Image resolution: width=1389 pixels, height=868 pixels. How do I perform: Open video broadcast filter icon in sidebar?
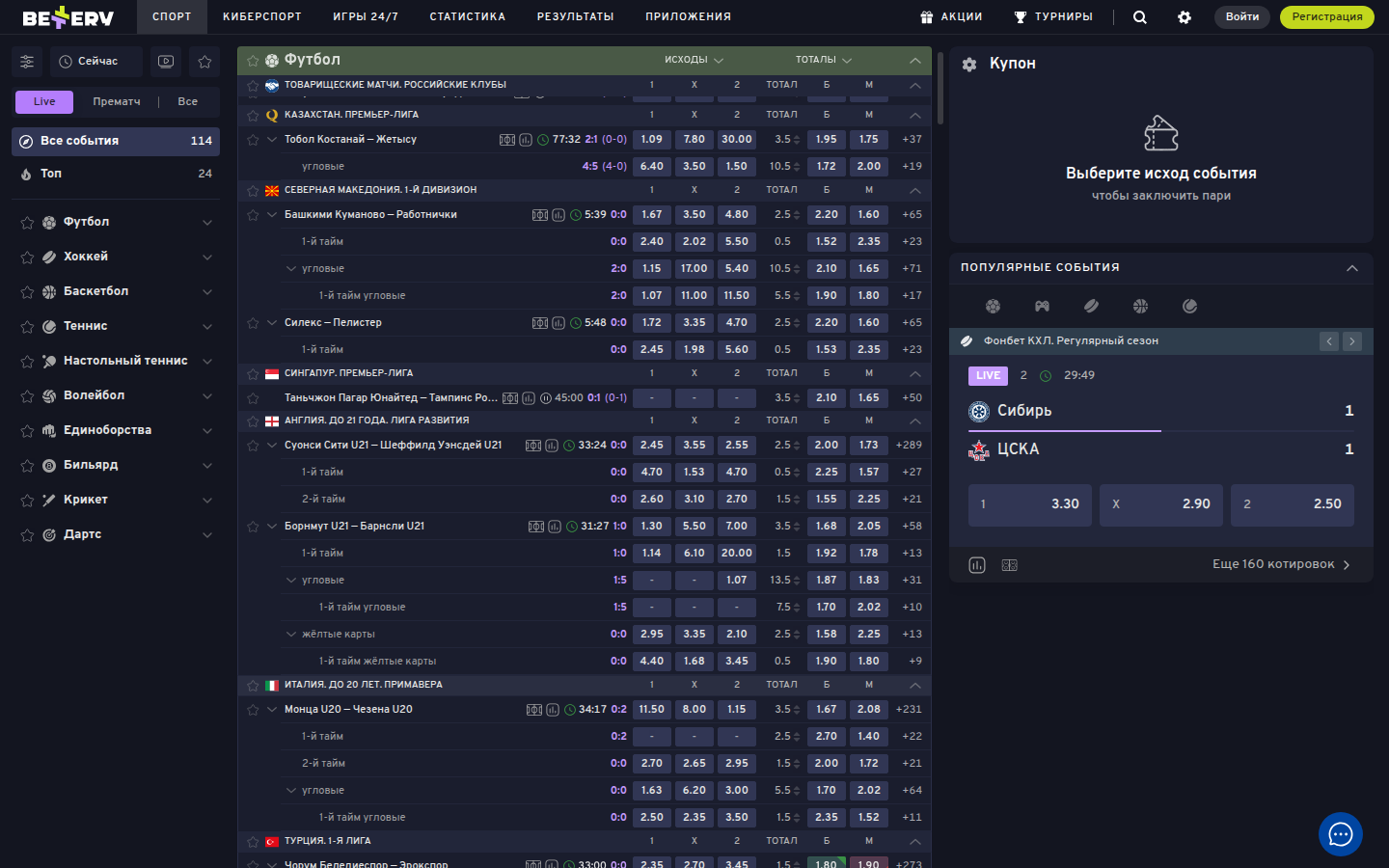[x=166, y=62]
